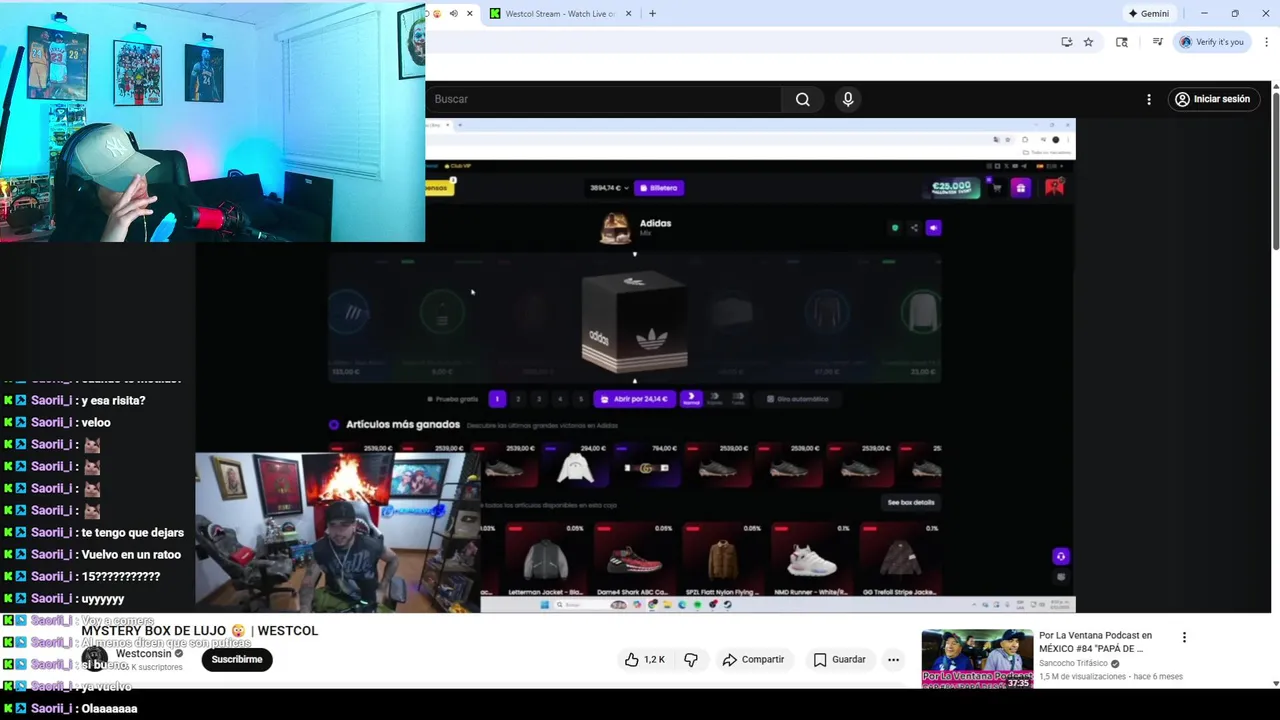This screenshot has width=1280, height=720.
Task: Open Por La Ventana Podcast video title
Action: (1096, 642)
